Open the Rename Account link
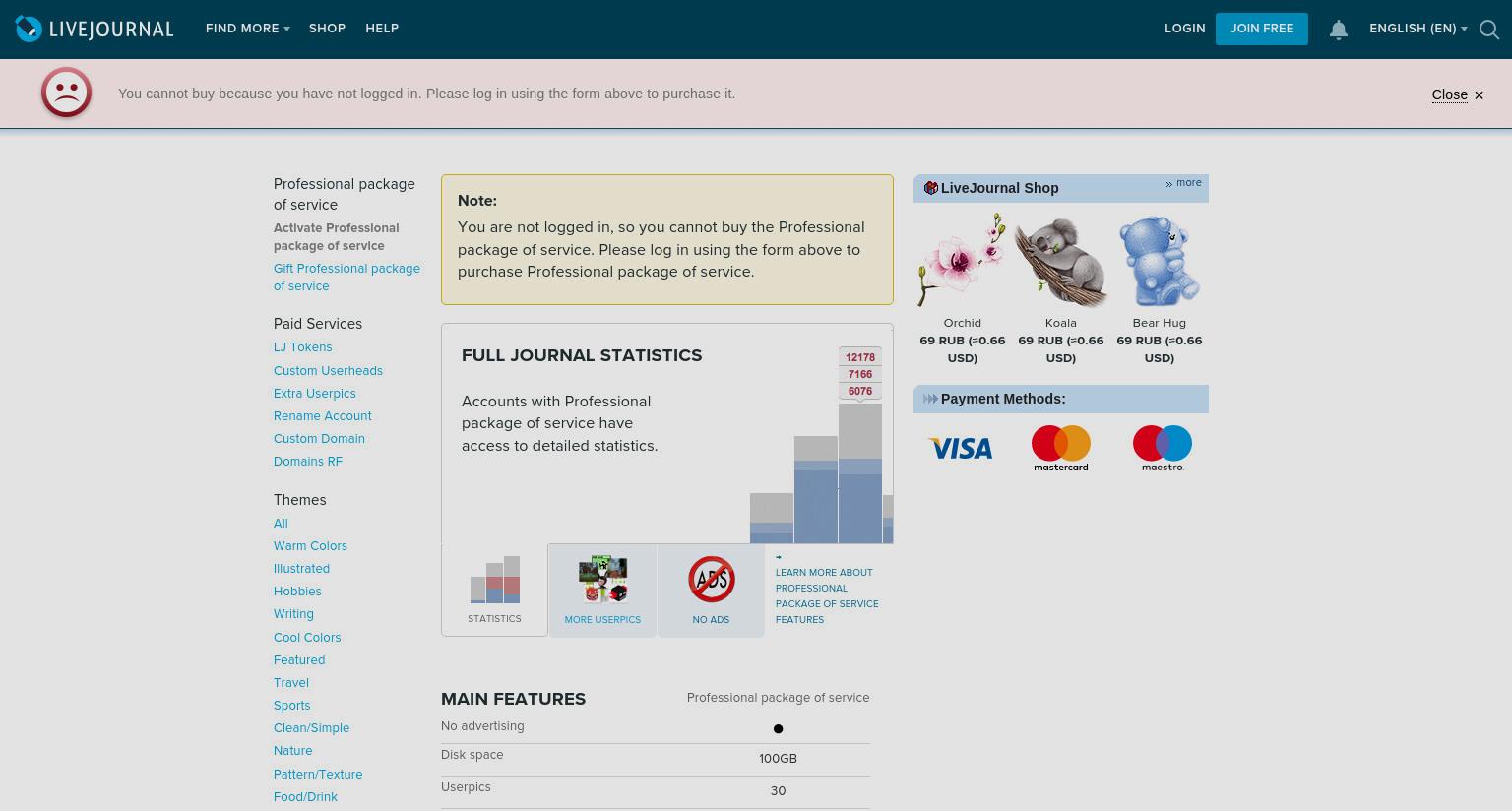Image resolution: width=1512 pixels, height=811 pixels. click(323, 416)
